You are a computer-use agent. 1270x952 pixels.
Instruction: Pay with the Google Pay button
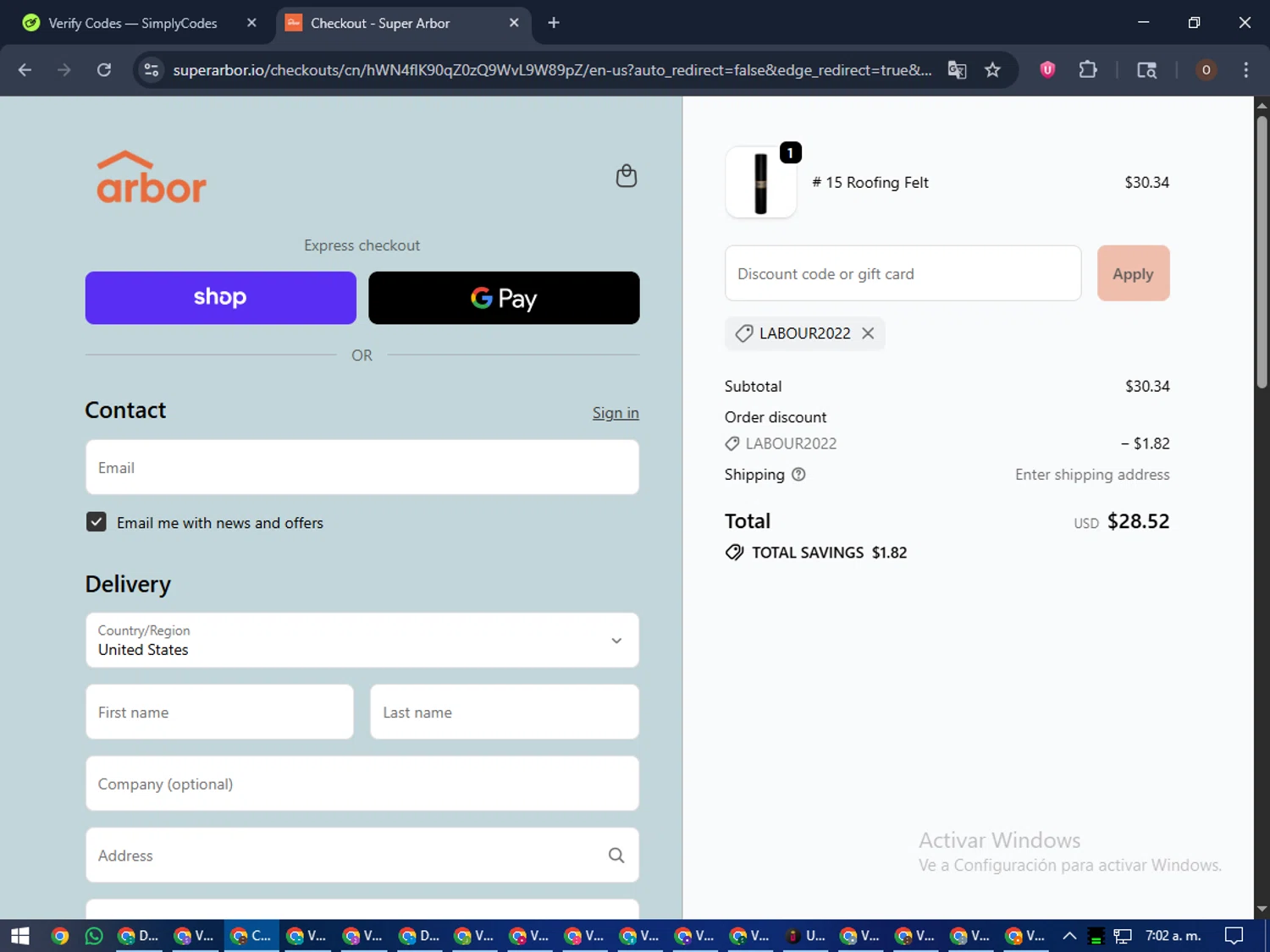(504, 298)
